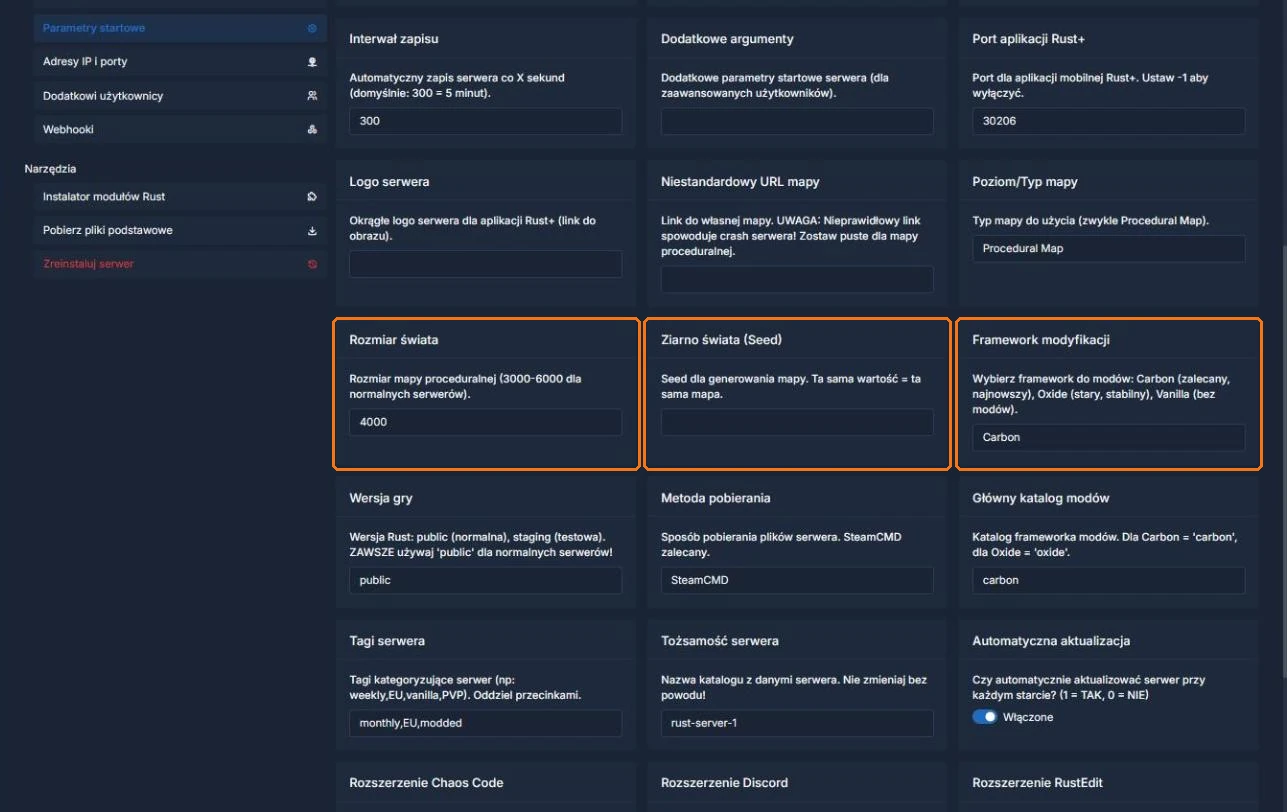Select the Poziom/Typ mapy field with Procedural Map

pos(1108,248)
